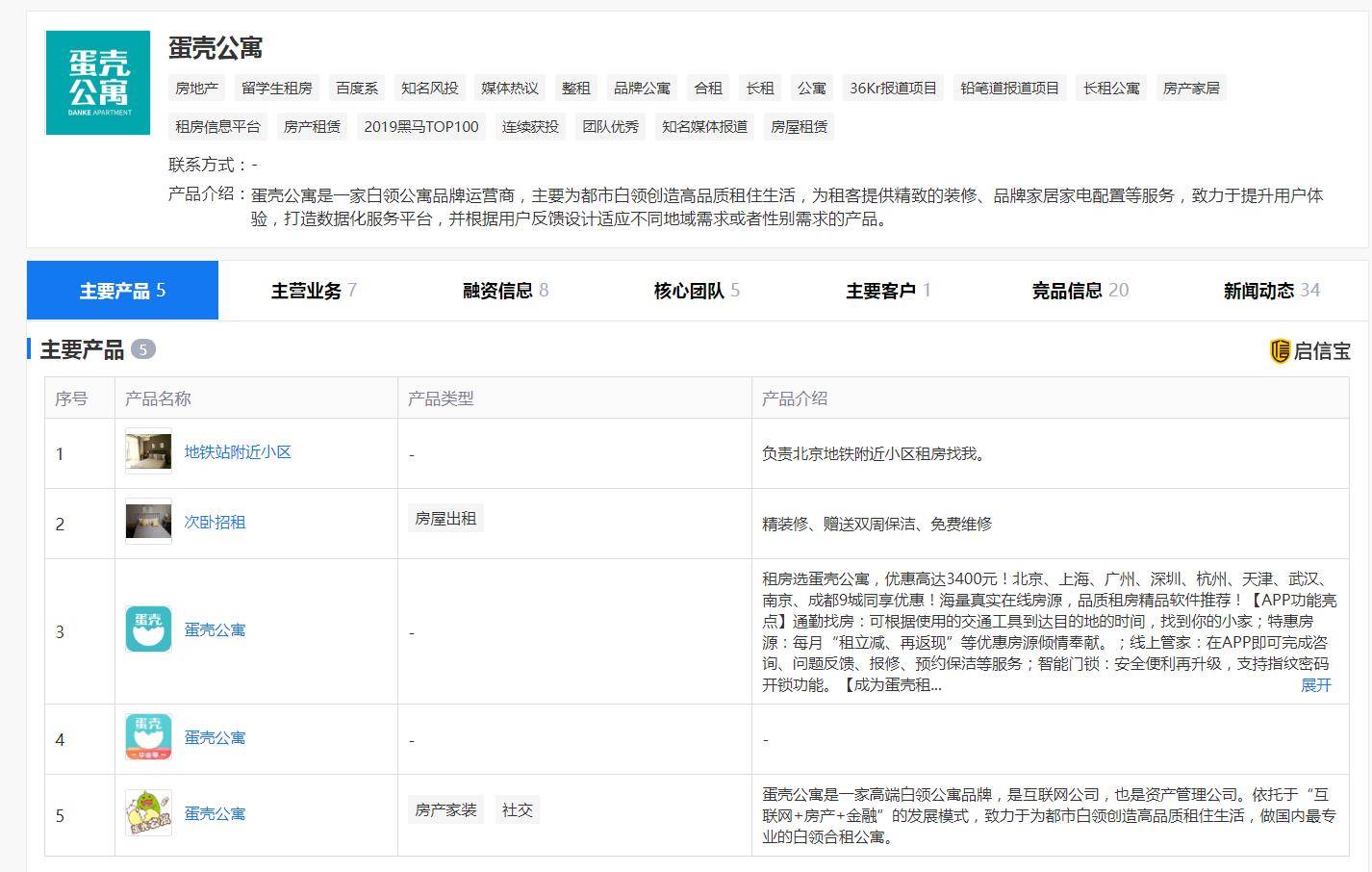
Task: Open the 蛋壳公寓 link in row 3
Action: 215,629
